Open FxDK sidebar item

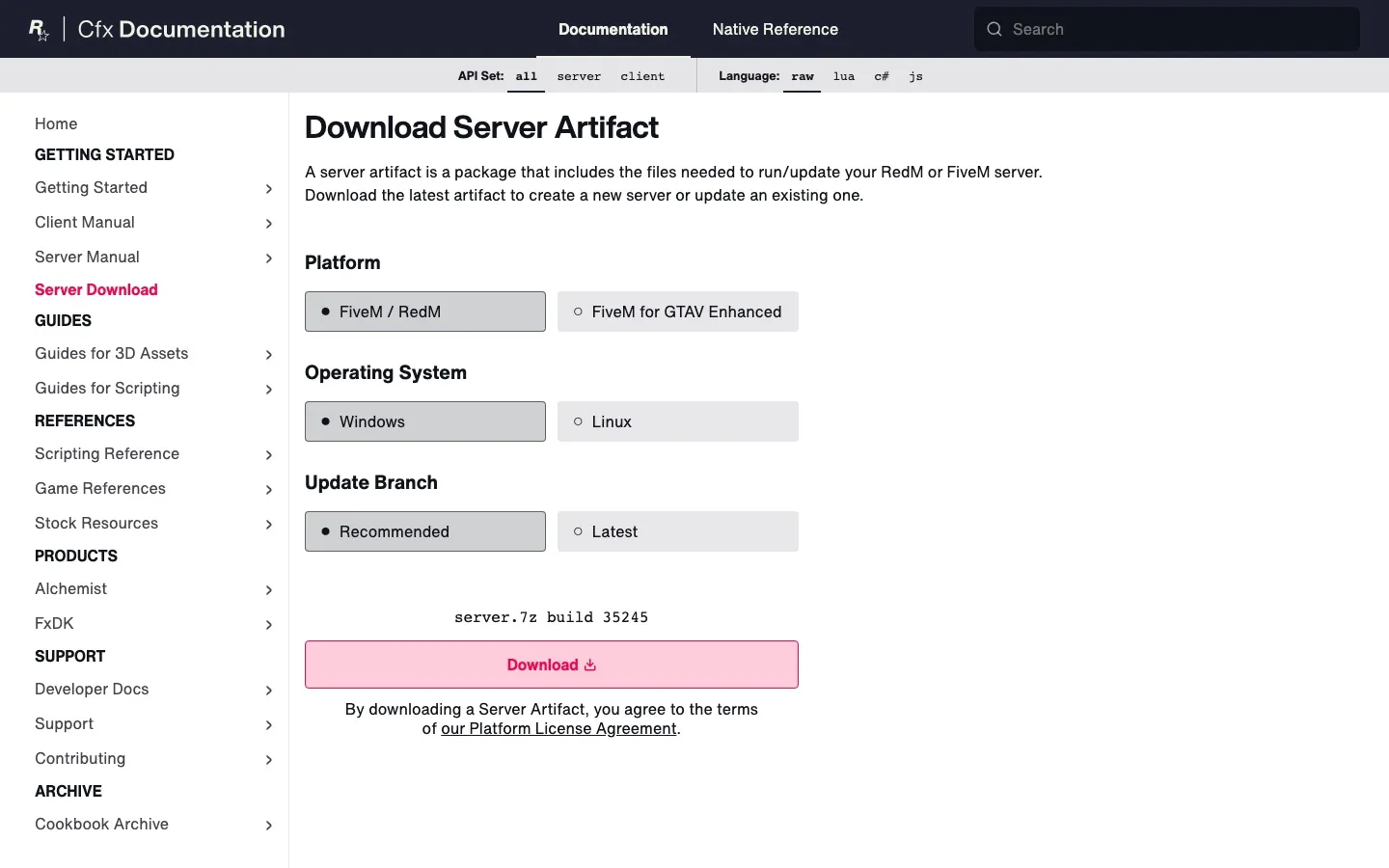pyautogui.click(x=54, y=623)
